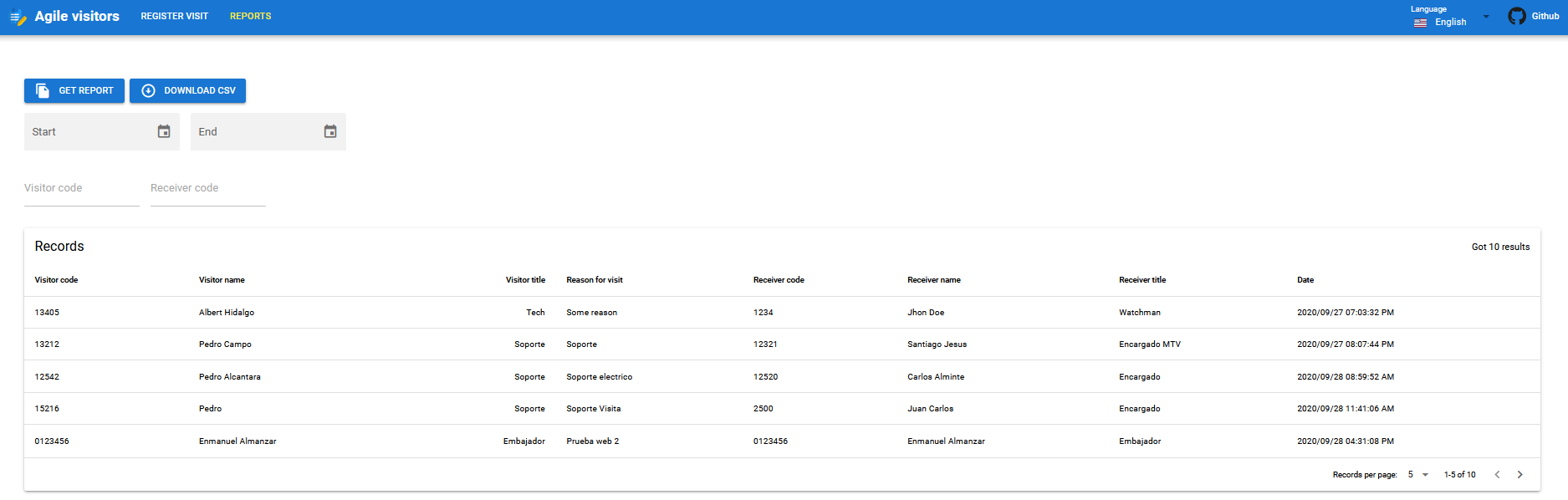The width and height of the screenshot is (1568, 500).
Task: Sort by Receiver name column header
Action: click(x=934, y=280)
